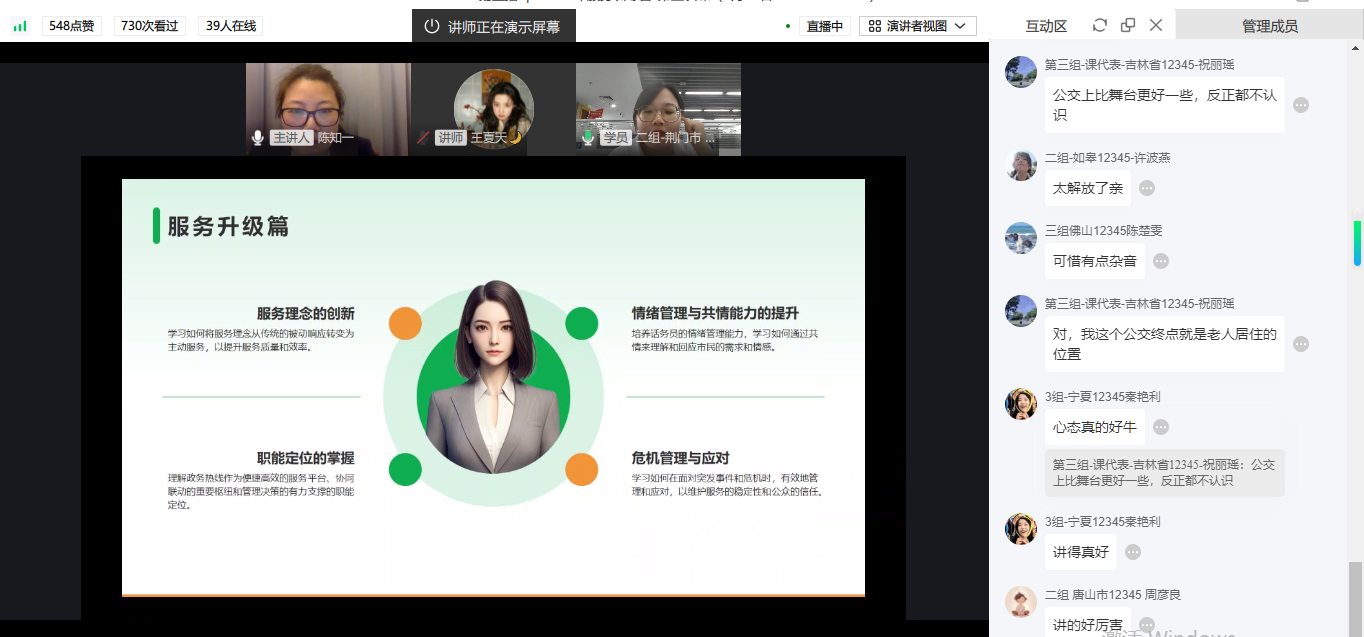Screen dimensions: 1364x637
Task: Open more options for the 可惜有点杂音 message
Action: pos(1161,261)
